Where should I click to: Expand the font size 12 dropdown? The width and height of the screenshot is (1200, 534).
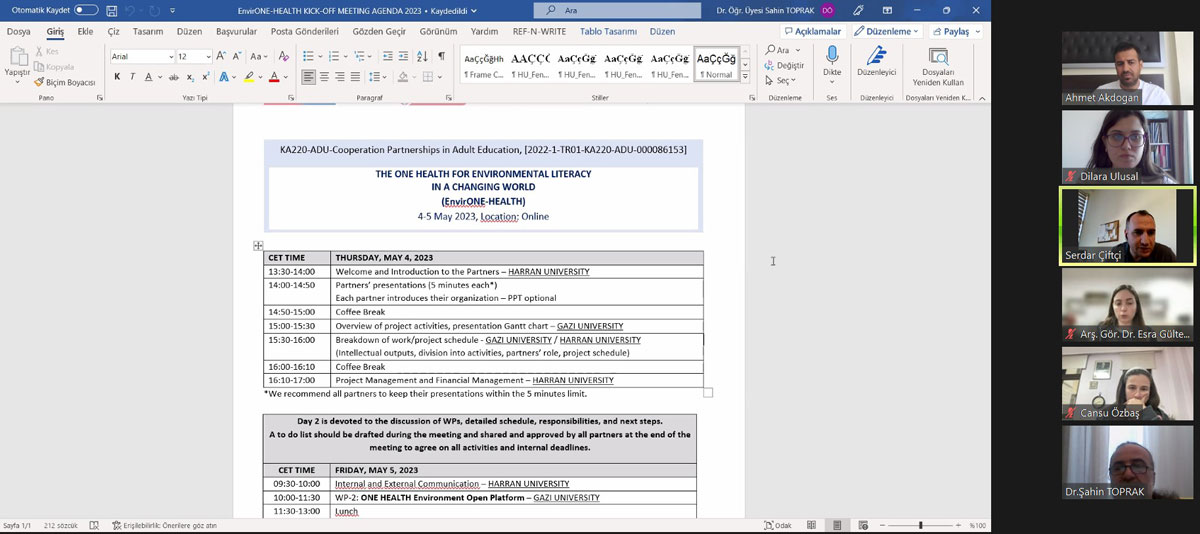click(x=208, y=57)
